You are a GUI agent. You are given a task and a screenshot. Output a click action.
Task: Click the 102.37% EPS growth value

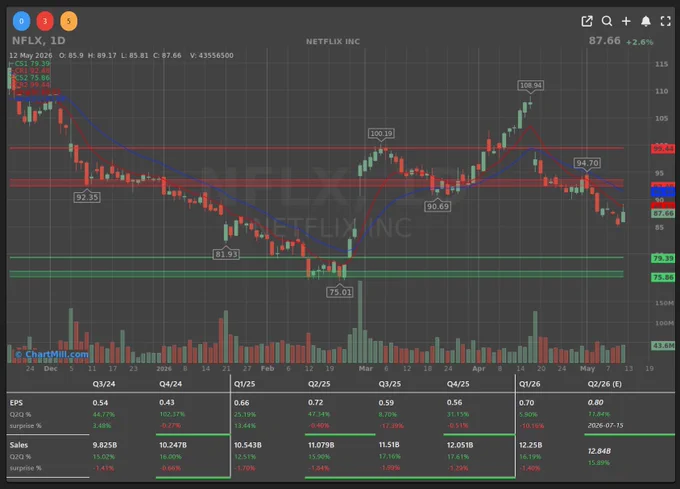coord(172,414)
